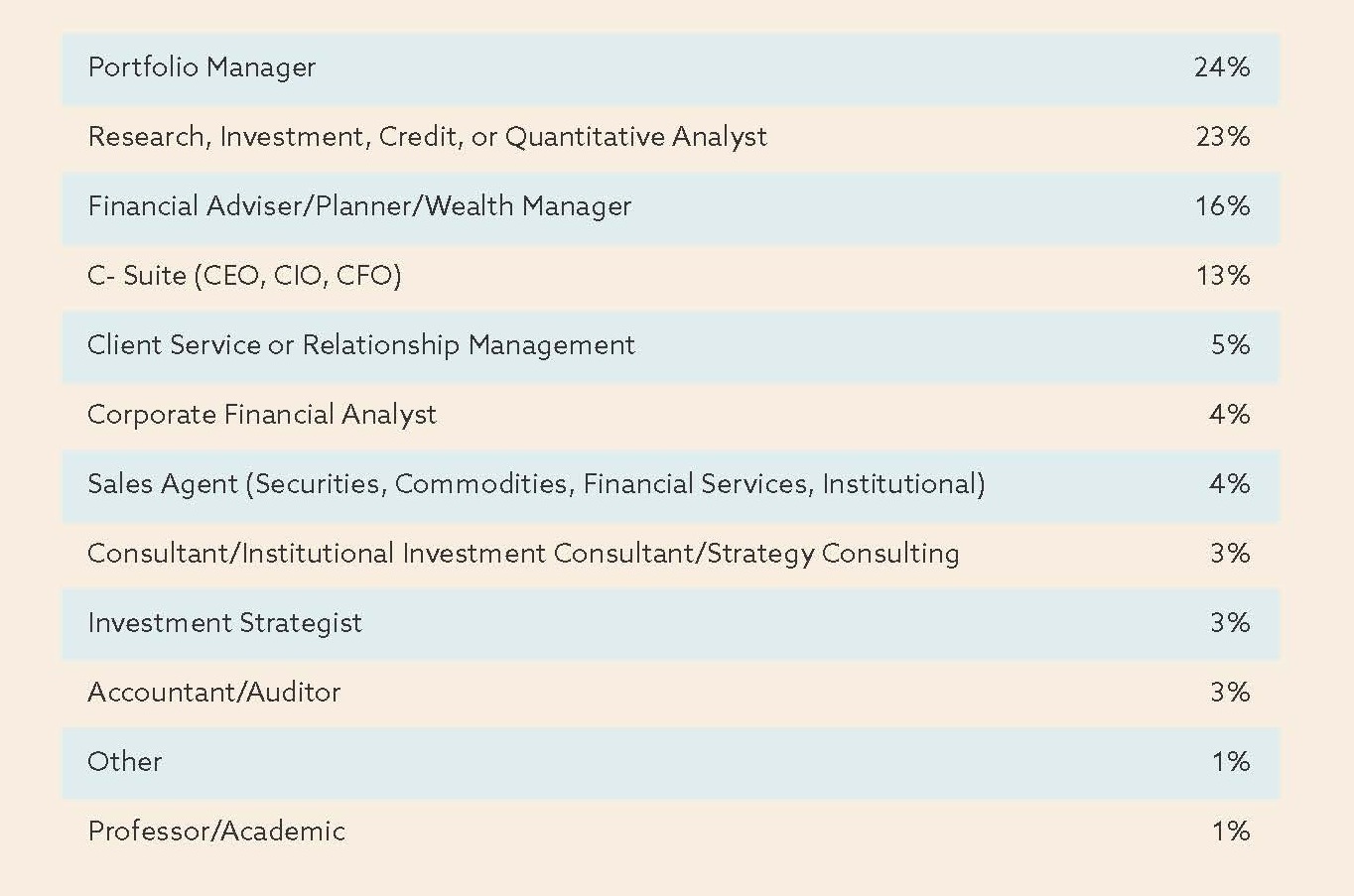Click the 3% value for Accountant/Auditor
Screen dimensions: 1354x896
tap(1230, 693)
